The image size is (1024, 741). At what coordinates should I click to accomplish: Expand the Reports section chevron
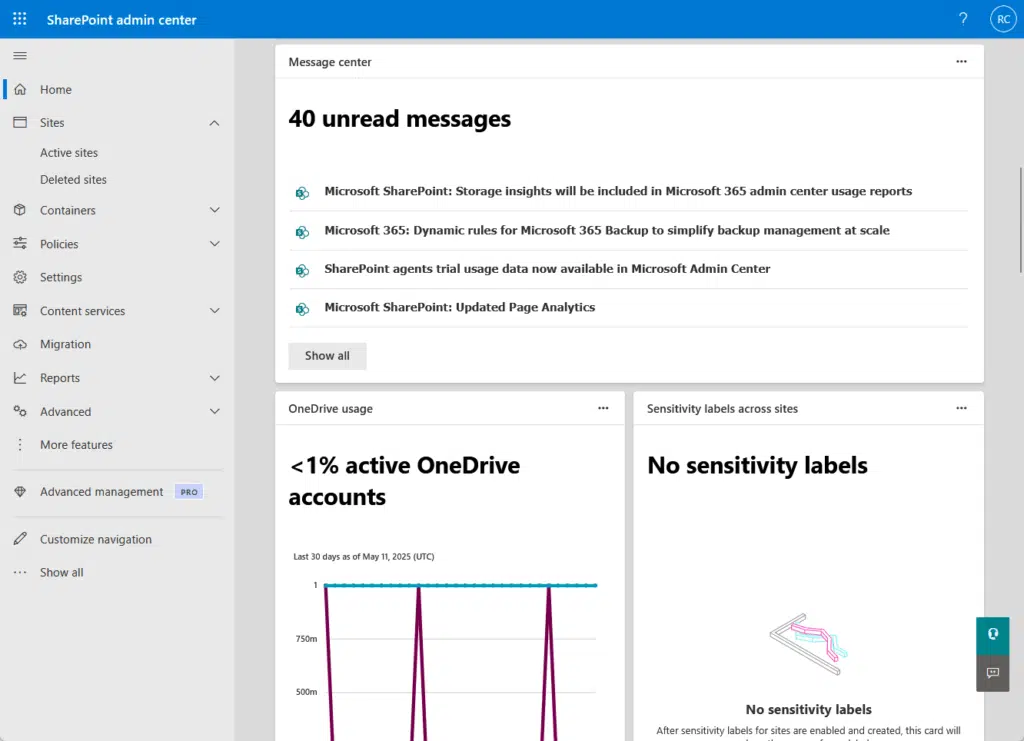click(x=214, y=378)
